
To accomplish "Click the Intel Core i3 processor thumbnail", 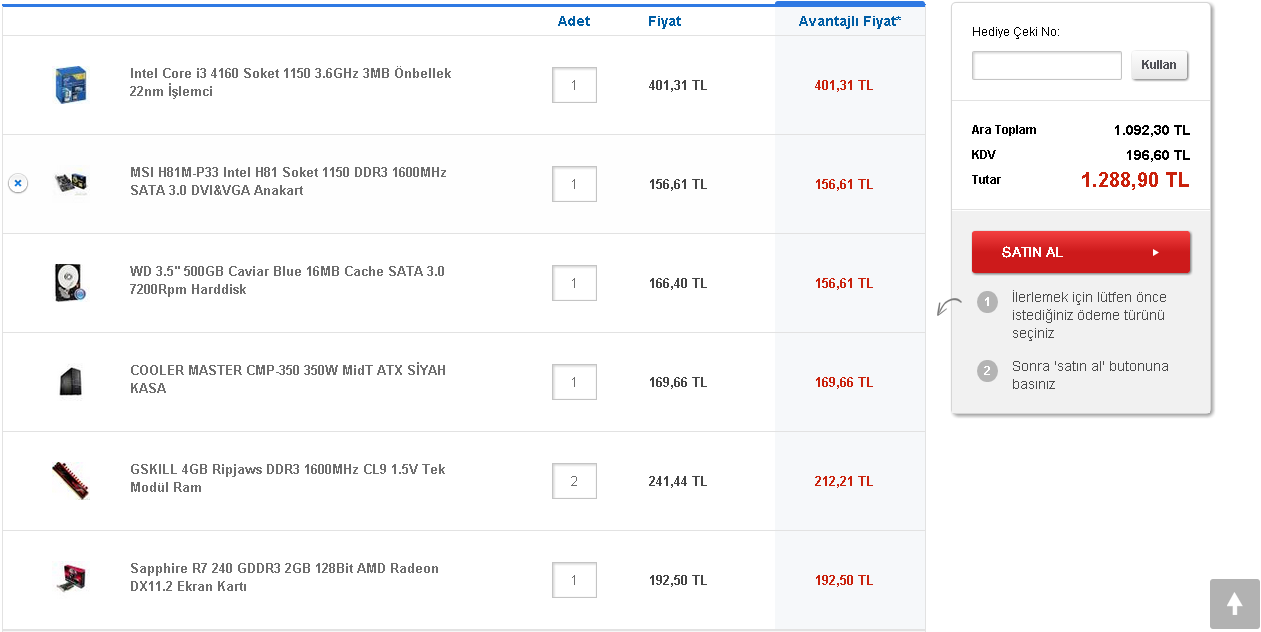I will (71, 85).
